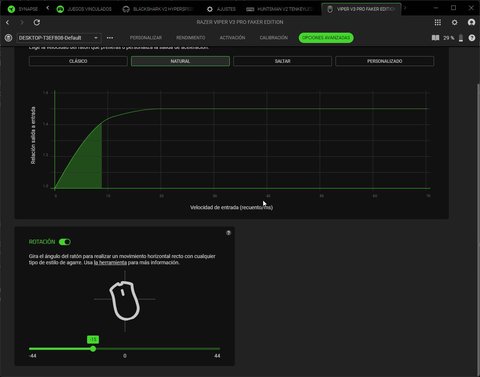Open the profile options three-dots menu

(110, 38)
